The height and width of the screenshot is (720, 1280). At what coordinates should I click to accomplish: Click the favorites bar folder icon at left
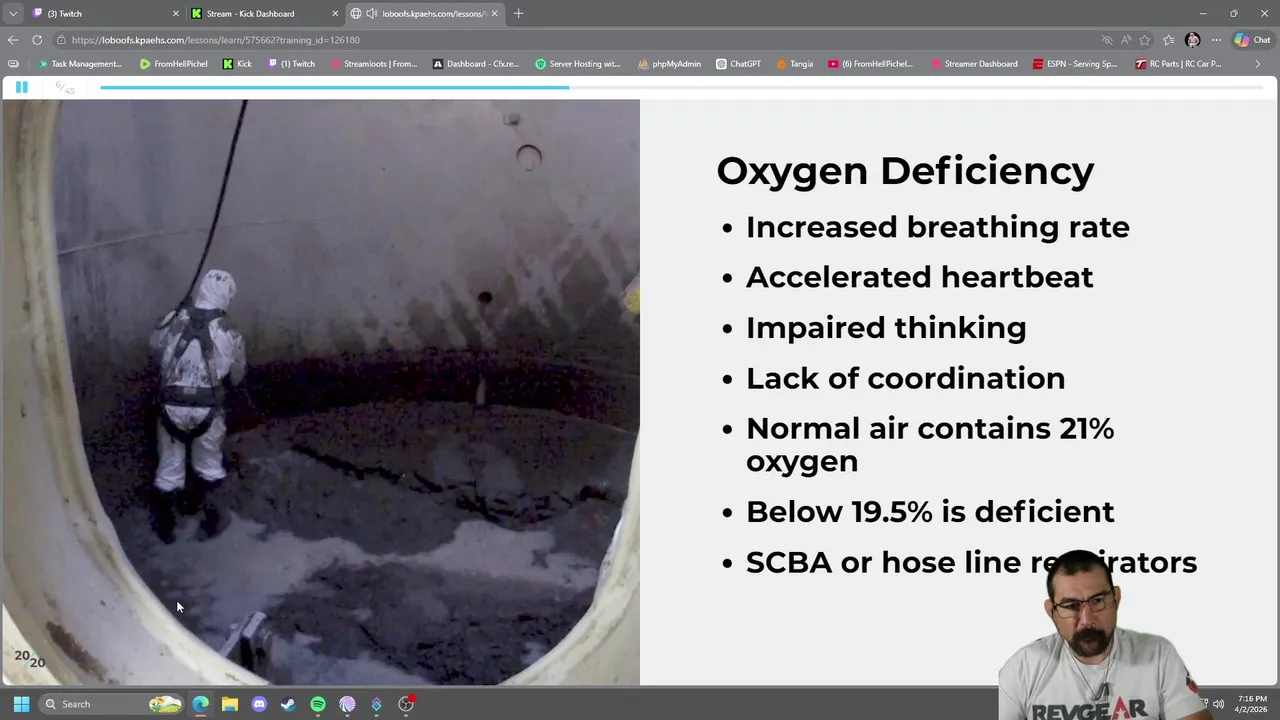[x=13, y=64]
